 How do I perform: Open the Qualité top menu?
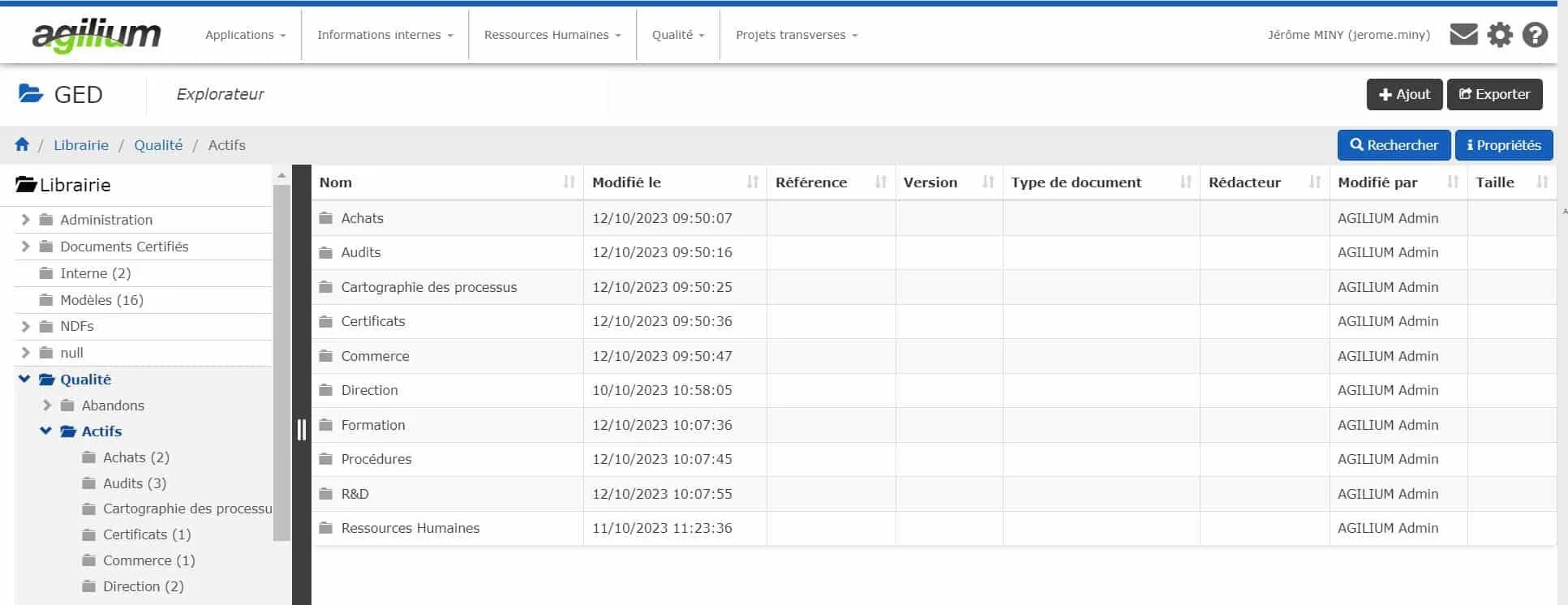click(x=678, y=35)
